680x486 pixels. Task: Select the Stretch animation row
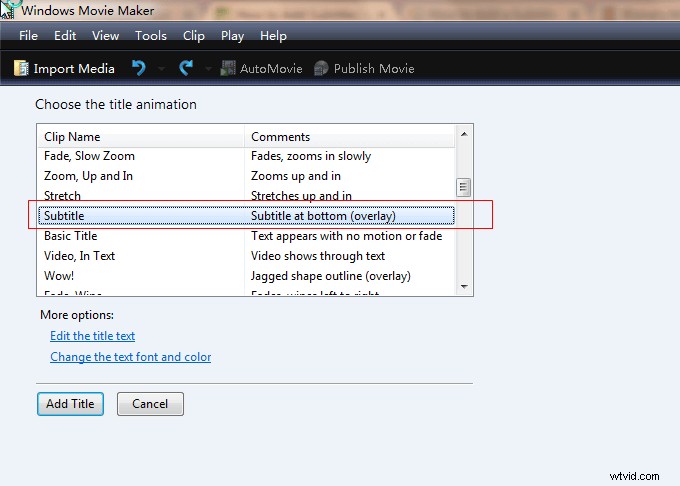click(246, 196)
